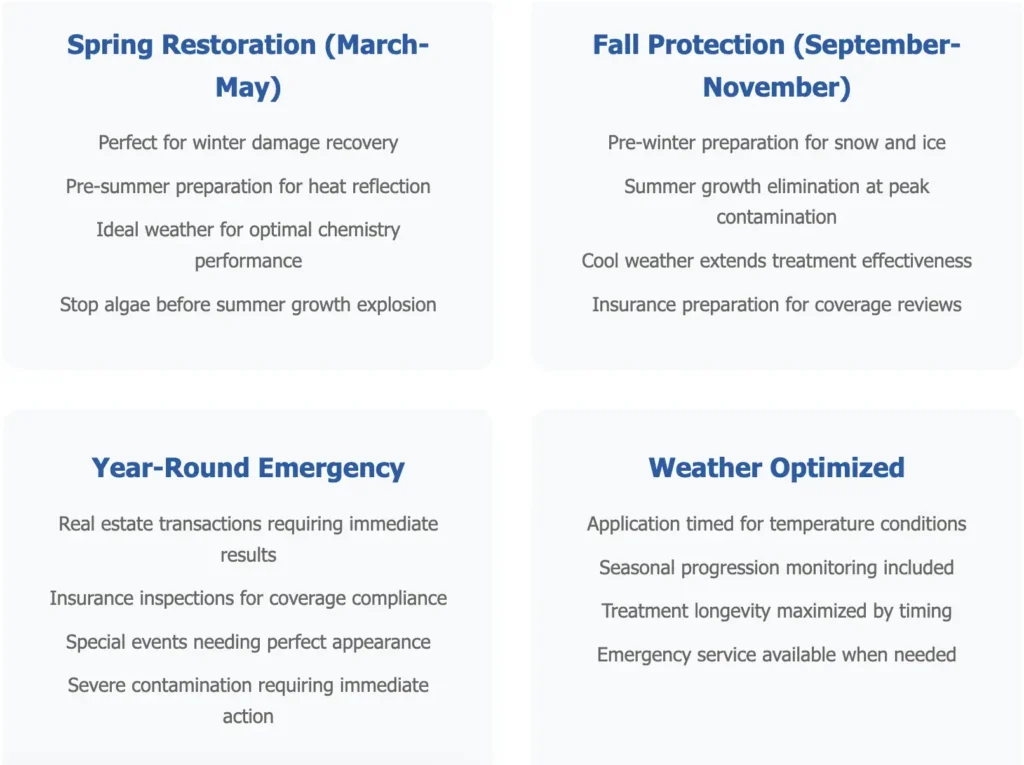This screenshot has width=1024, height=765.
Task: Select the Year-Round Emergency heading
Action: click(x=248, y=468)
